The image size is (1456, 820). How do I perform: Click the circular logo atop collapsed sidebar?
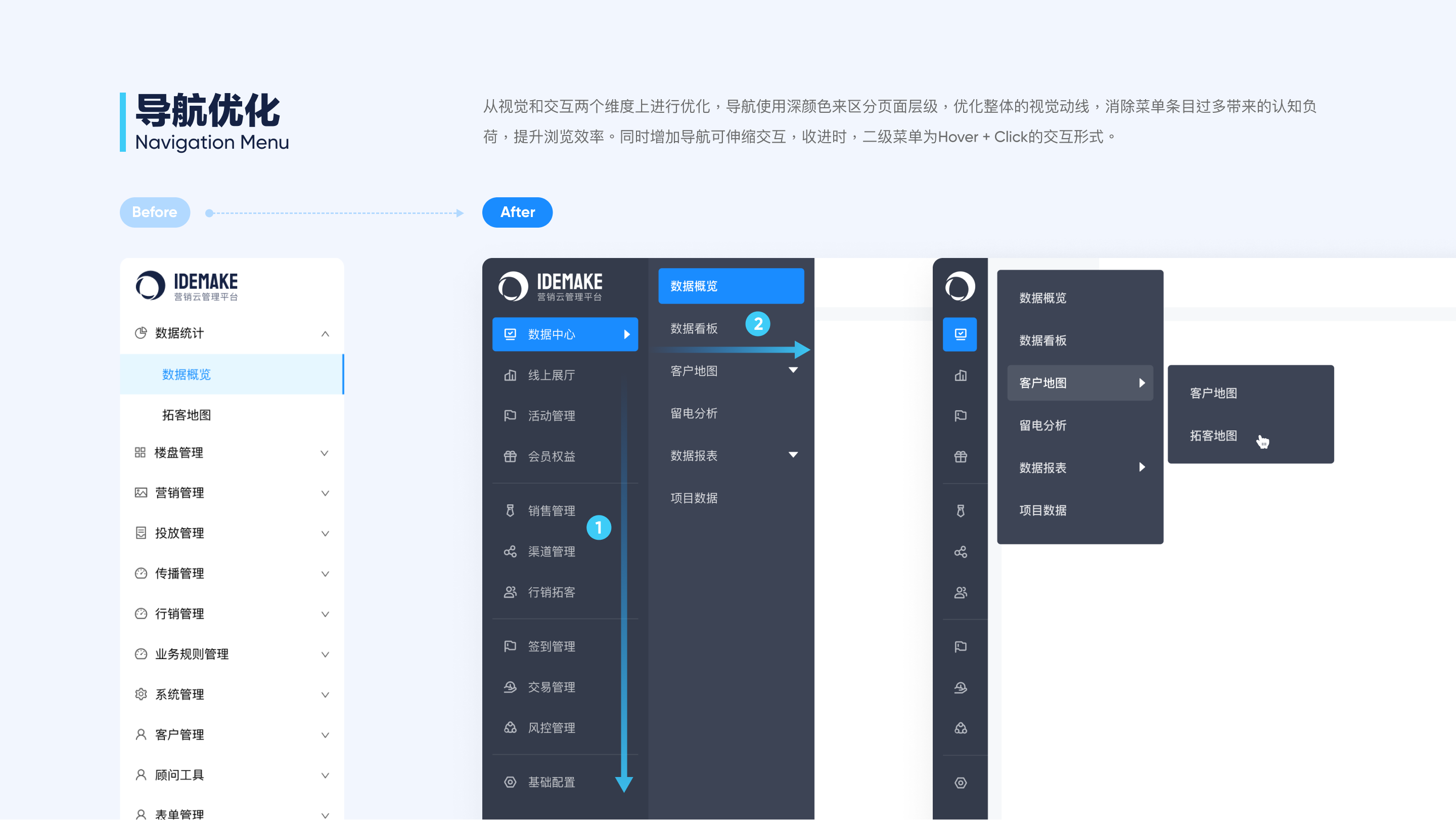[x=960, y=286]
